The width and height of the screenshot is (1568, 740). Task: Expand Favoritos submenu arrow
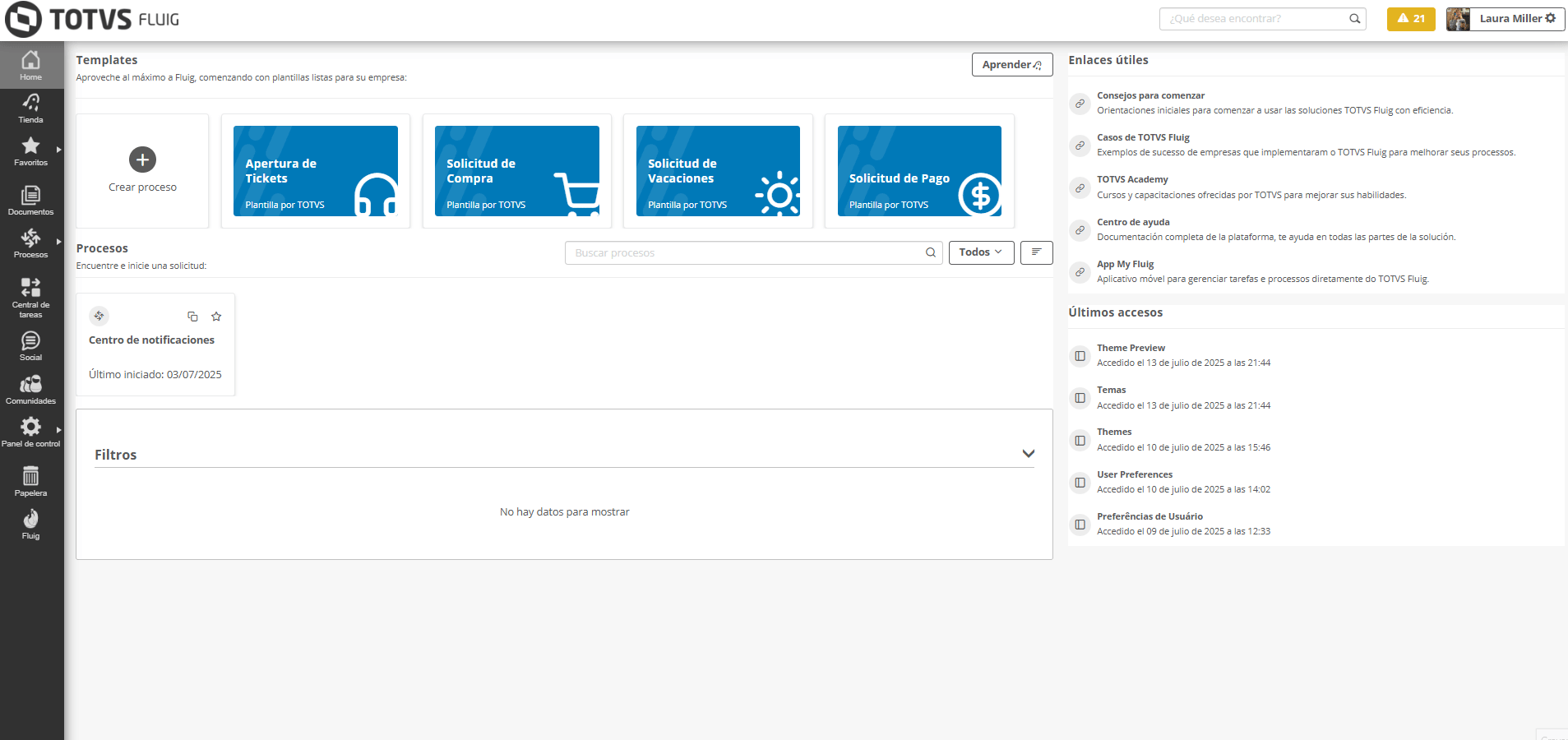click(x=58, y=150)
